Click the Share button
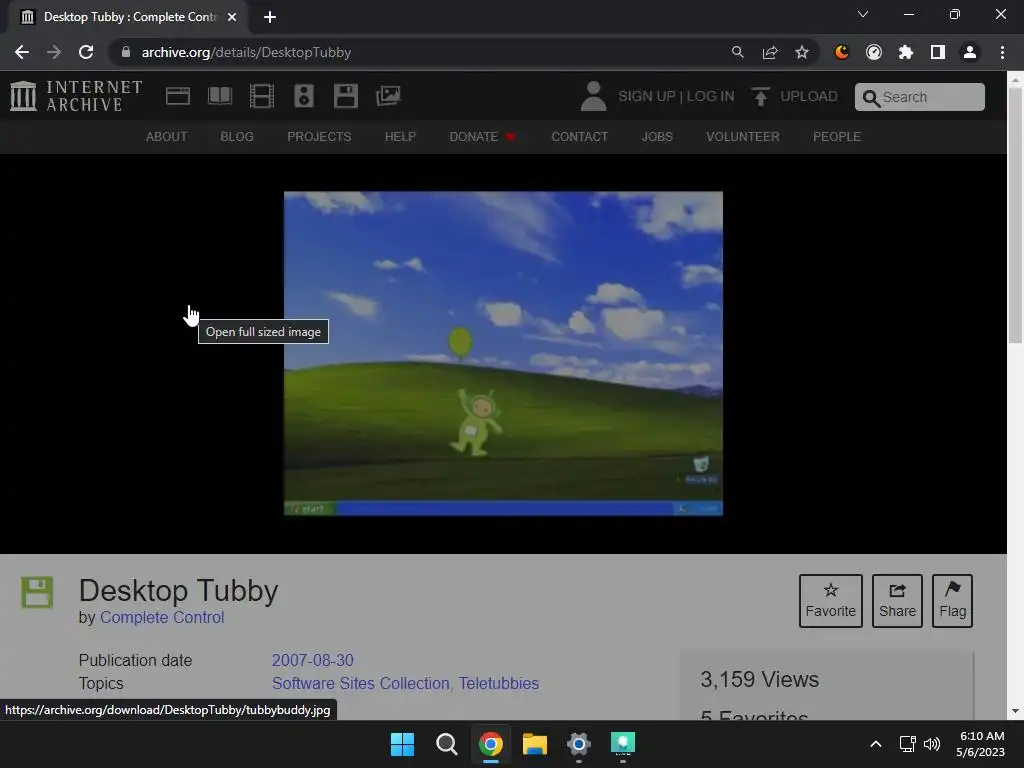 (897, 601)
